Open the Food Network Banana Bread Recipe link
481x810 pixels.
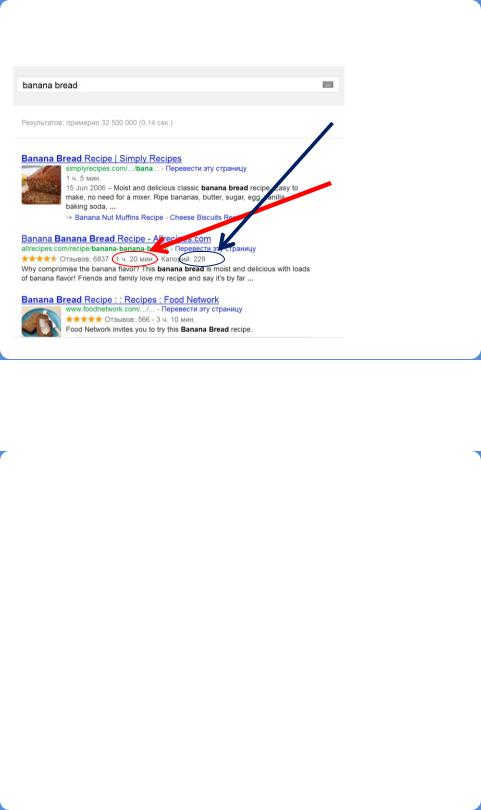click(120, 300)
